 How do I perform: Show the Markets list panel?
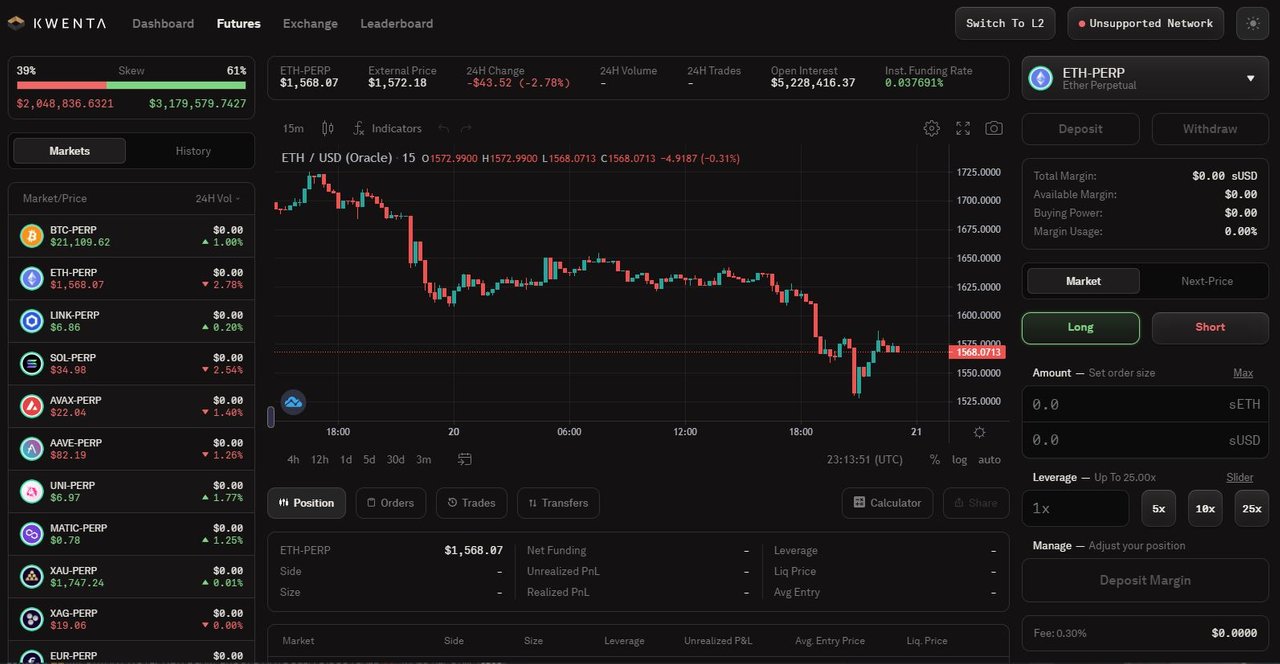(x=69, y=151)
